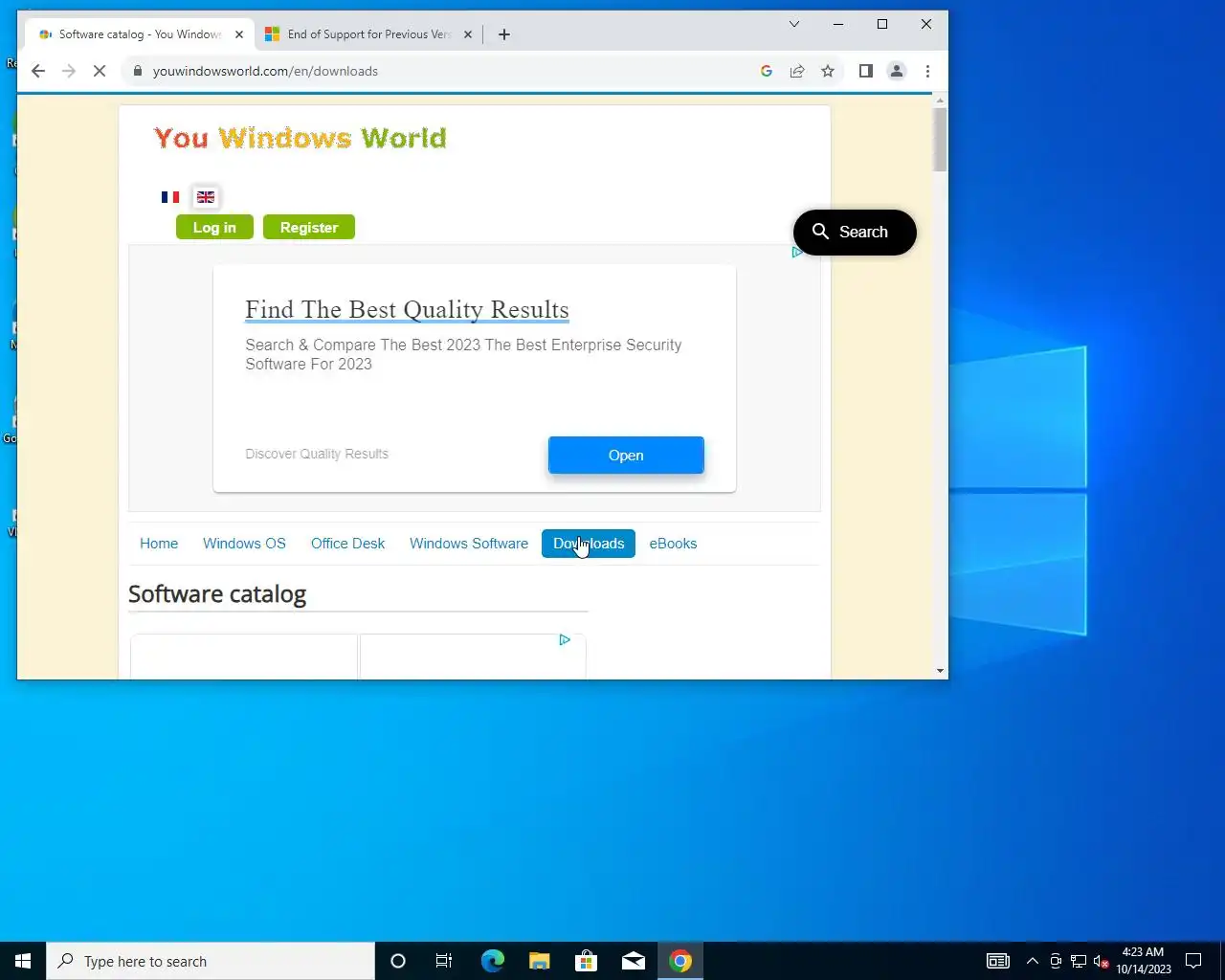1225x980 pixels.
Task: Go to the Home menu item
Action: 159,544
